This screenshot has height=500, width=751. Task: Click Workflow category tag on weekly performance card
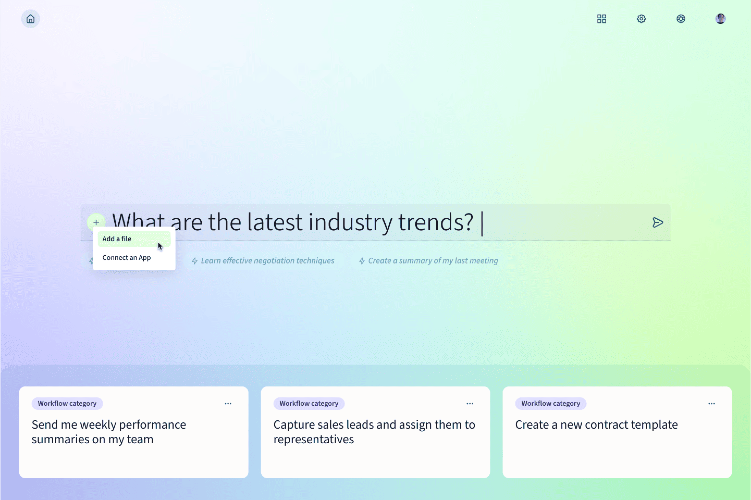coord(67,404)
